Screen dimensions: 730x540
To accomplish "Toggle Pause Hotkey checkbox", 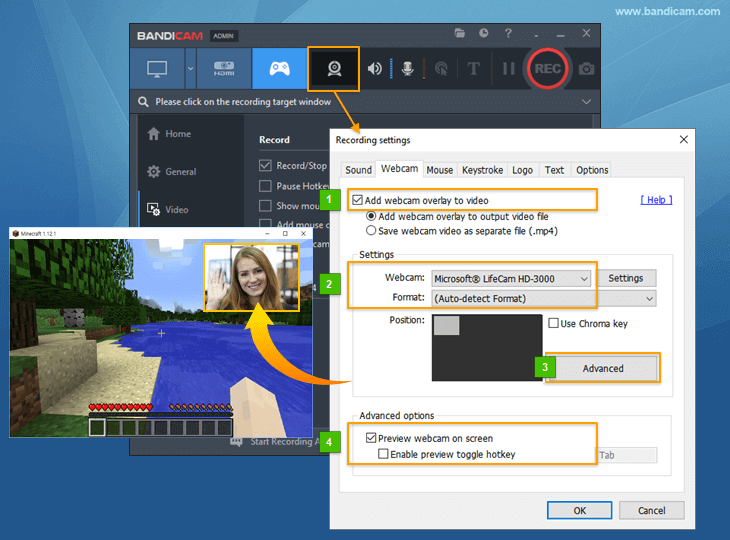I will click(x=265, y=186).
